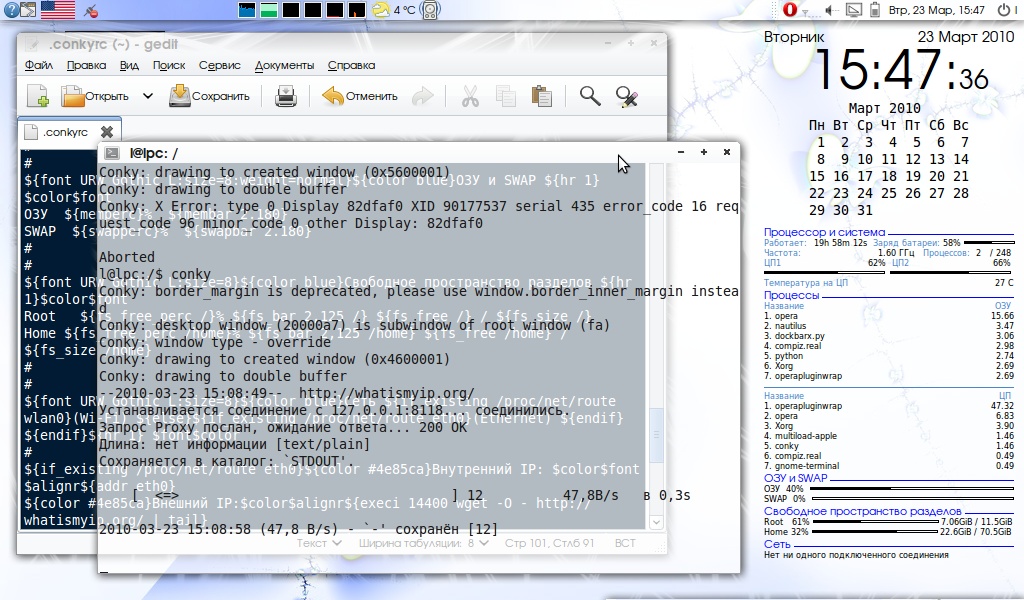Click the volume speaker tray icon
Screen dimensions: 1024x600
[831, 10]
